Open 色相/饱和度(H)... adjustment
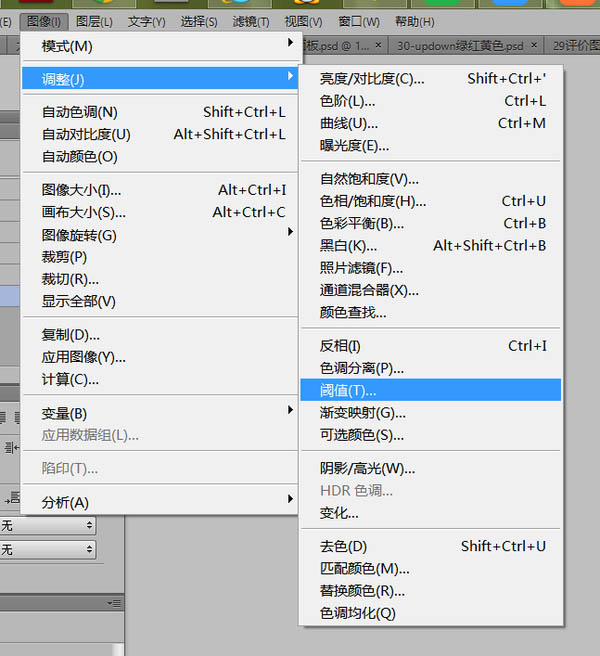The image size is (600, 656). click(x=431, y=201)
